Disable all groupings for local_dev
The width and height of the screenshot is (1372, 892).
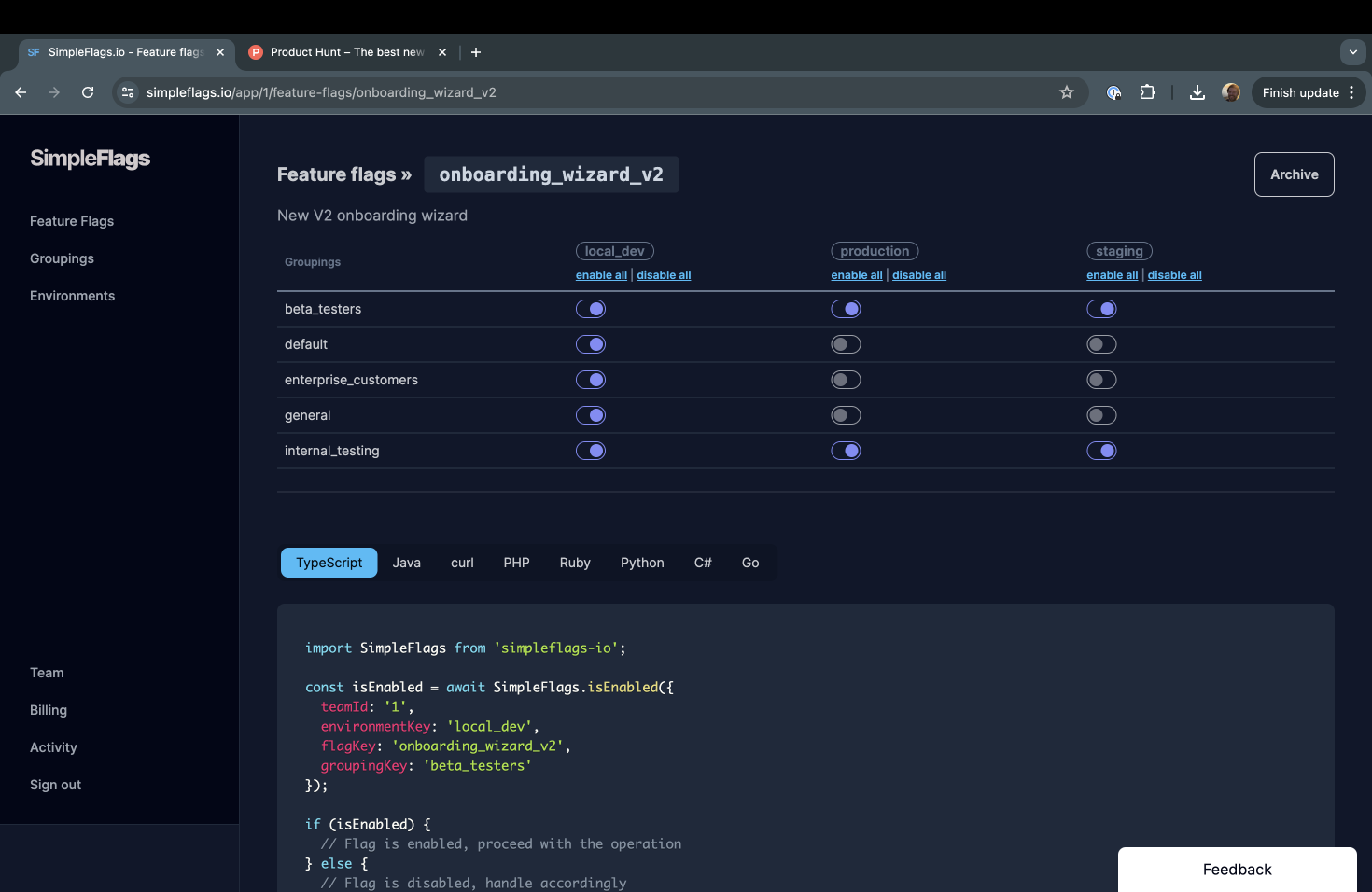tap(664, 275)
